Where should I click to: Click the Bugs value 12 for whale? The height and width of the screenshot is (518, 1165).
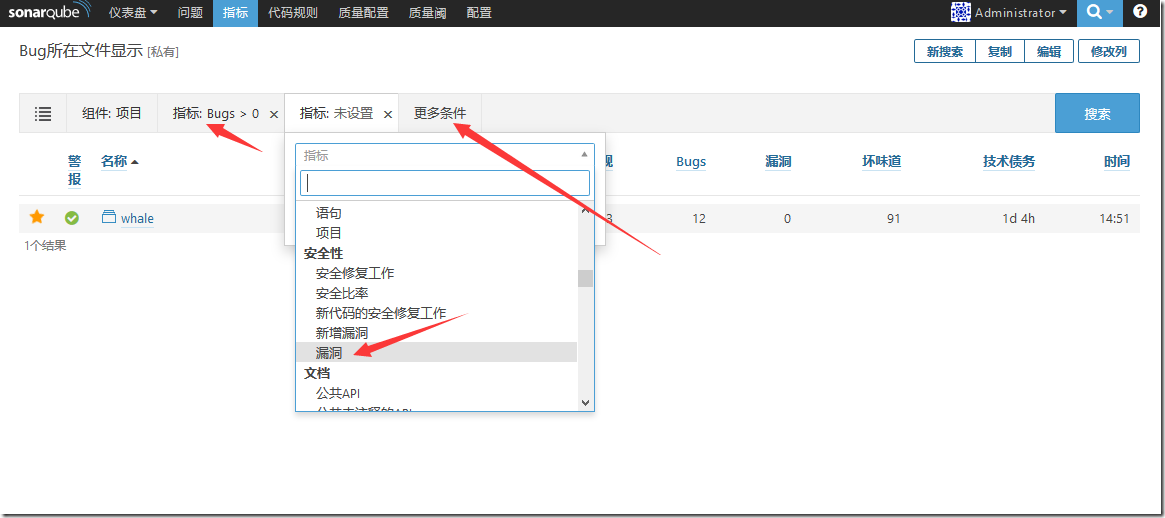(698, 218)
